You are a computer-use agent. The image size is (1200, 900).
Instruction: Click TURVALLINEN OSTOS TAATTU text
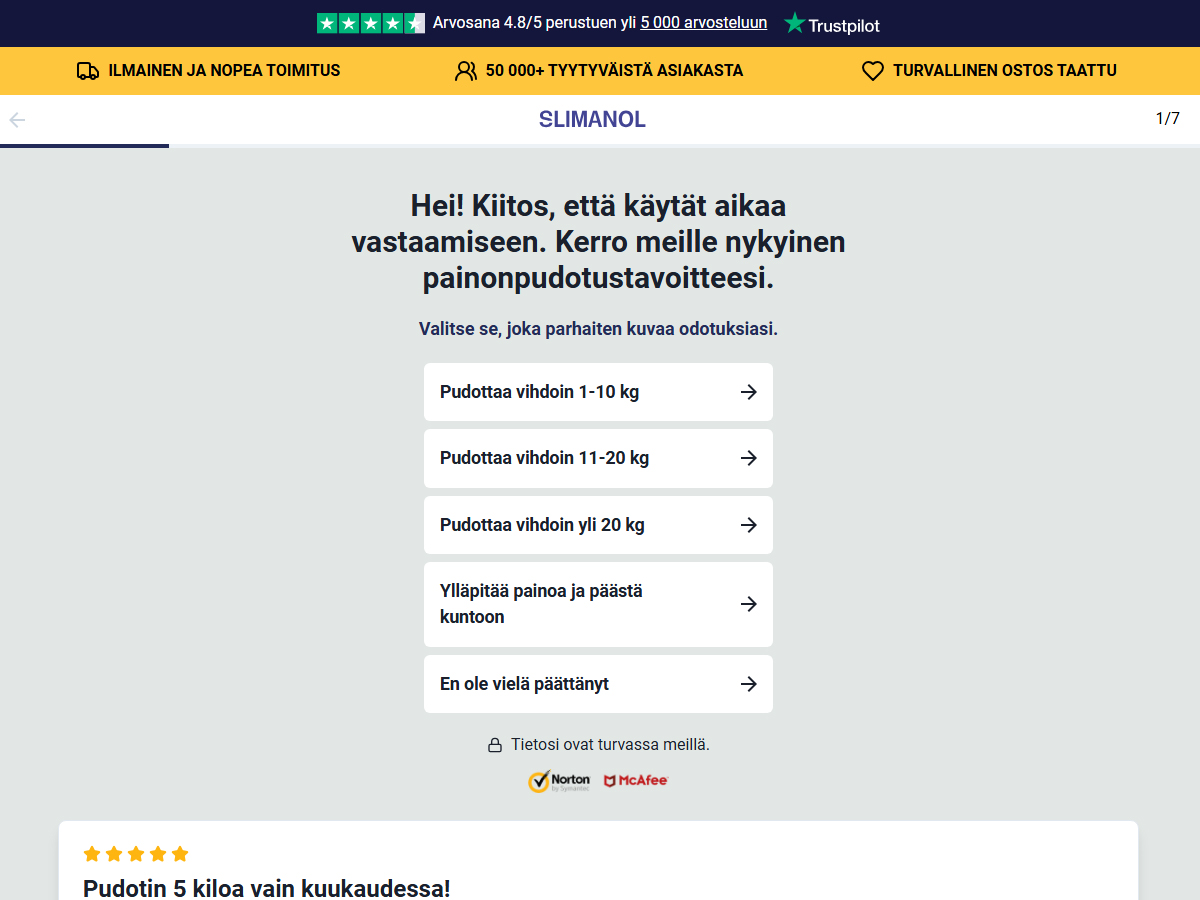1005,71
